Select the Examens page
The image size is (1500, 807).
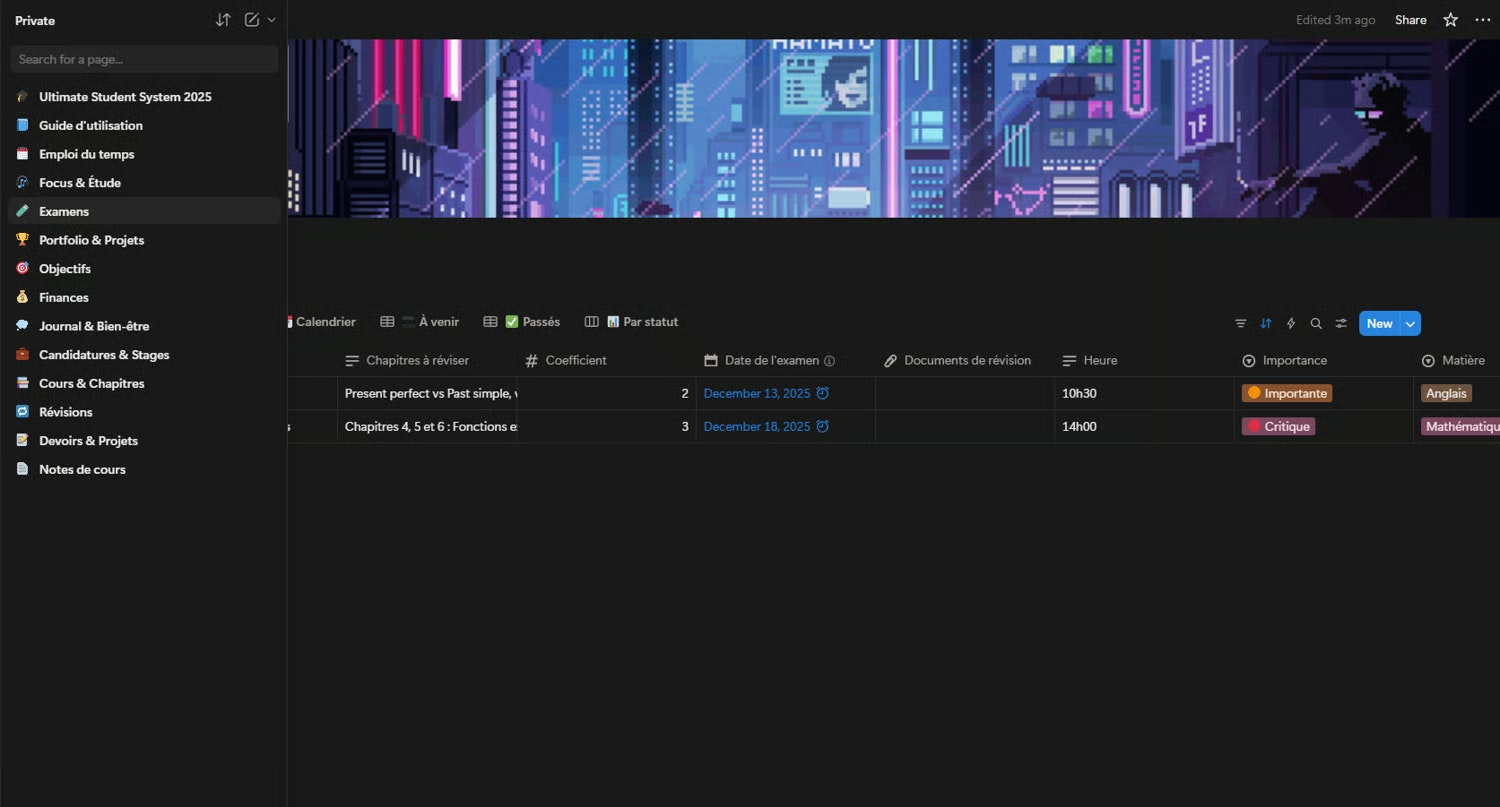[144, 211]
